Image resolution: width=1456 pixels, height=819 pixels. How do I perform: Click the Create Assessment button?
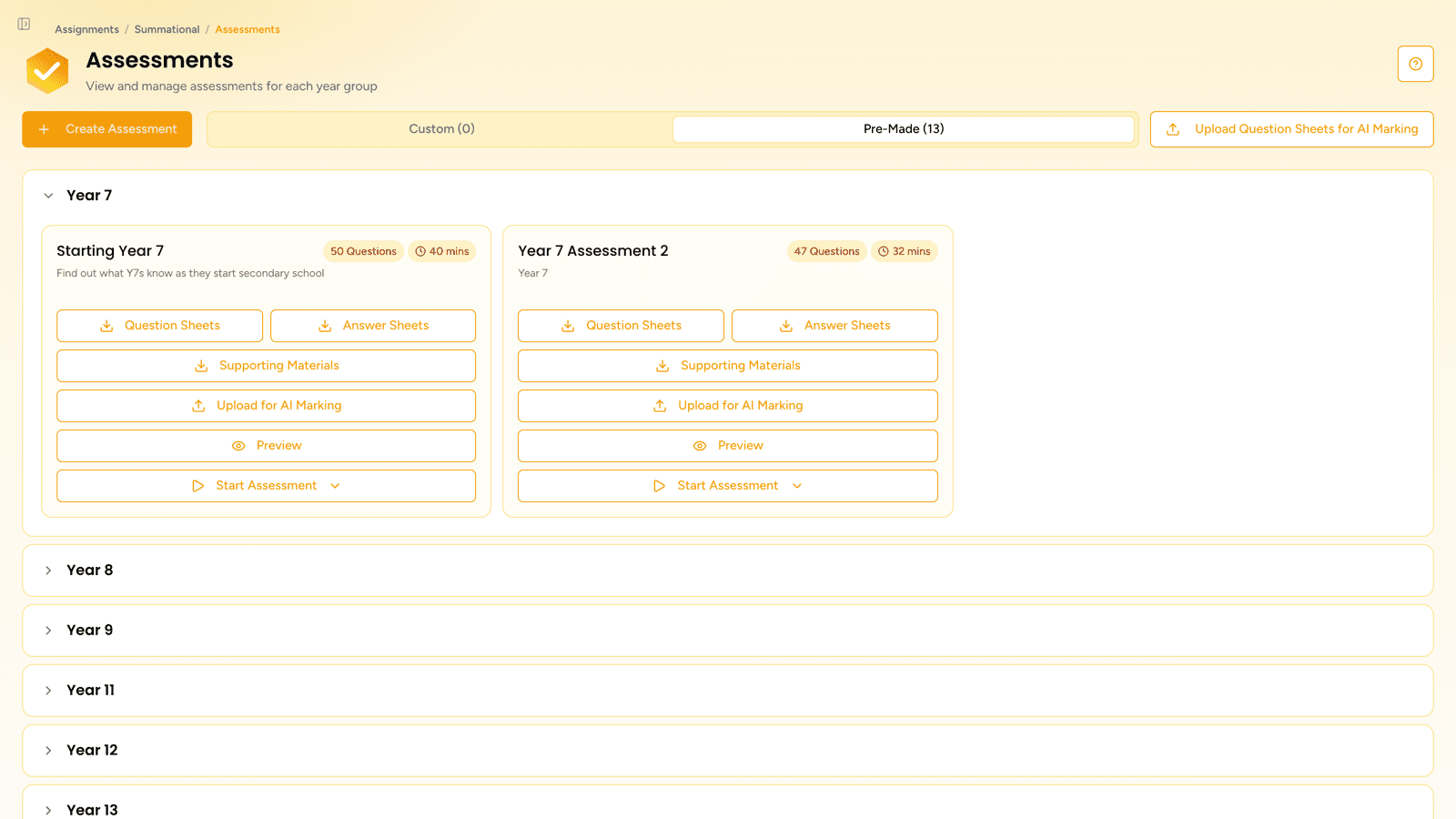tap(106, 129)
